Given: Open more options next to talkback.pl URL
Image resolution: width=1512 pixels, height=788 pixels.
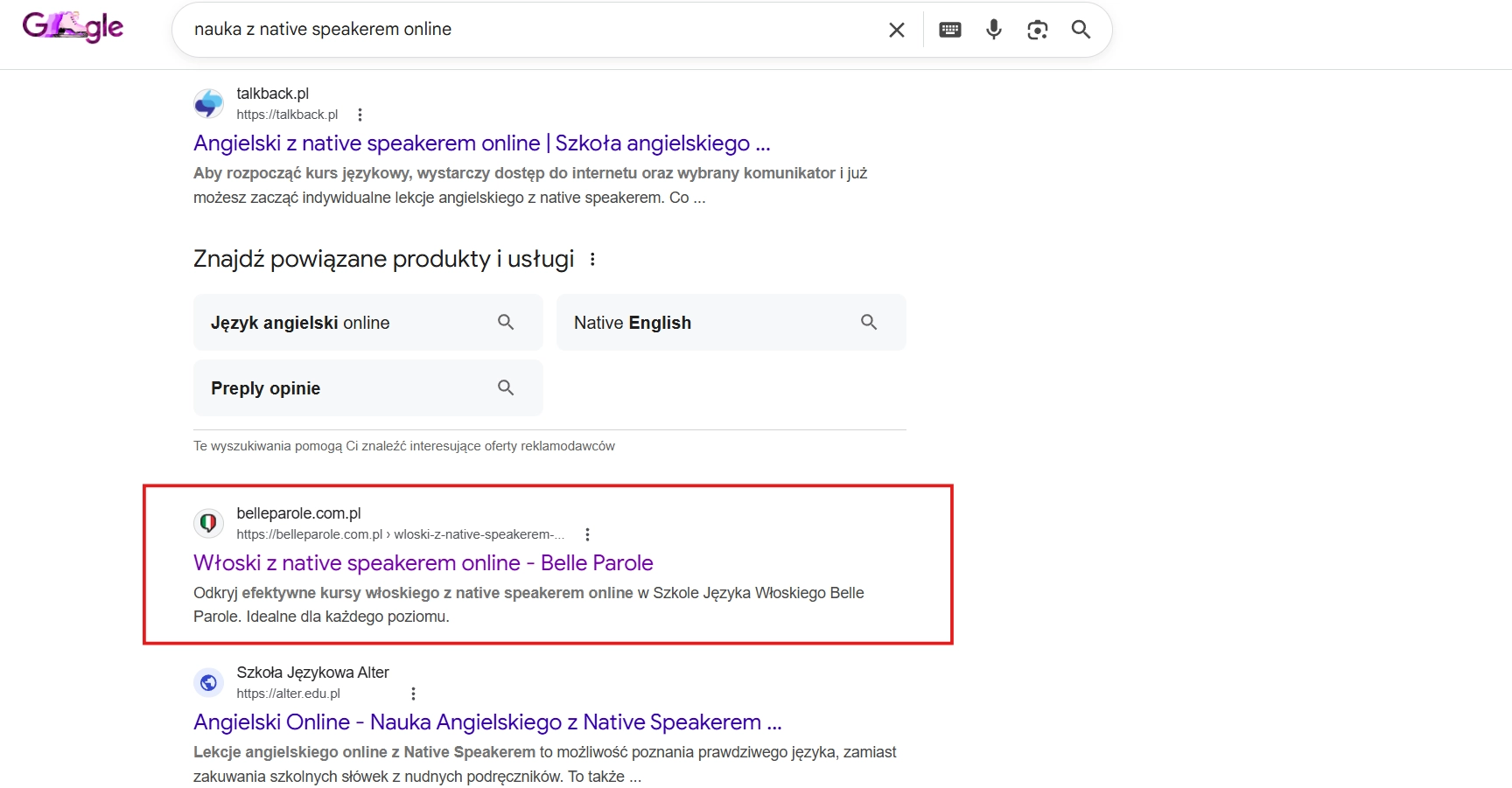Looking at the screenshot, I should pyautogui.click(x=360, y=115).
